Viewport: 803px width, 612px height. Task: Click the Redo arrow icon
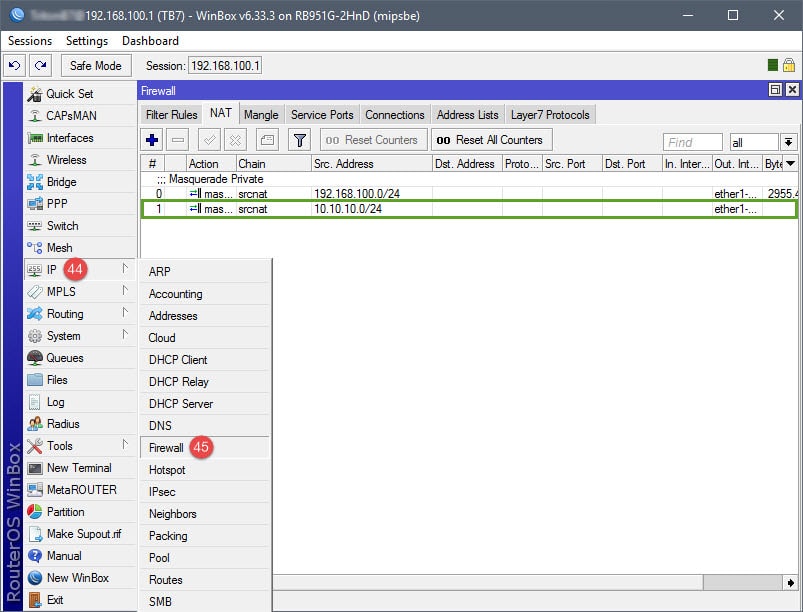coord(40,66)
